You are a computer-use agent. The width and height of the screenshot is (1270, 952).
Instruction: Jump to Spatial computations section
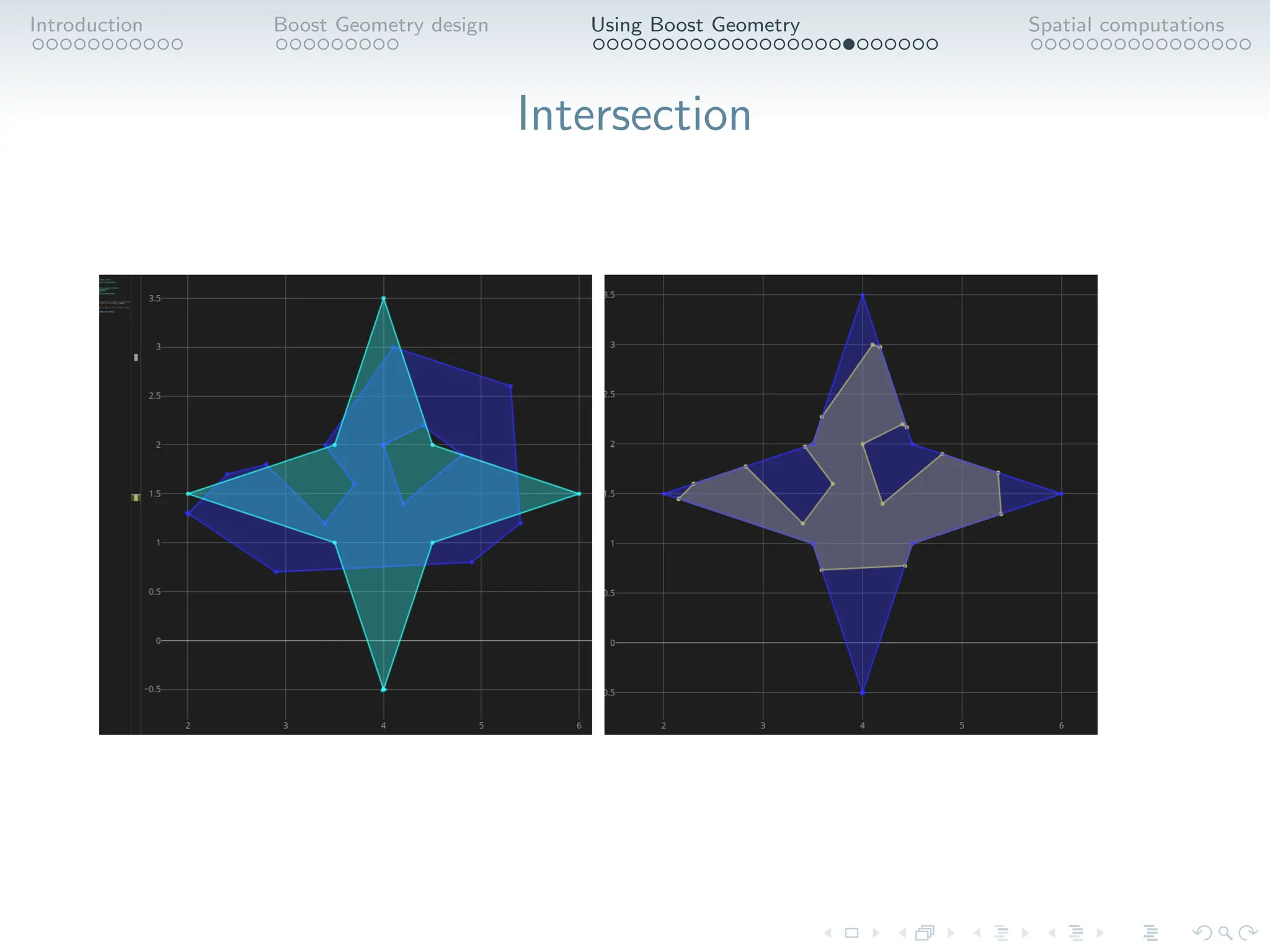coord(1126,25)
